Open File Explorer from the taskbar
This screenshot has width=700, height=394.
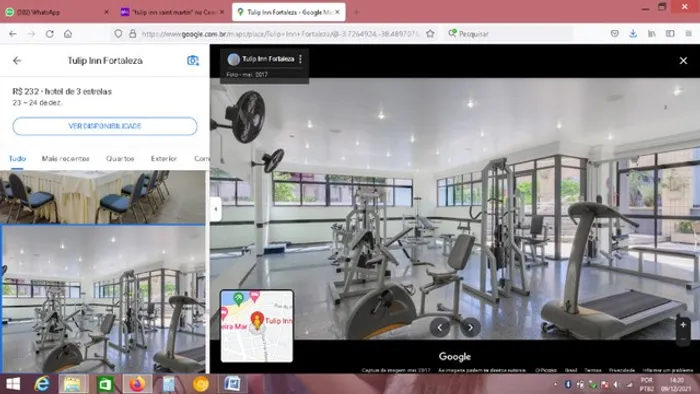tap(73, 384)
